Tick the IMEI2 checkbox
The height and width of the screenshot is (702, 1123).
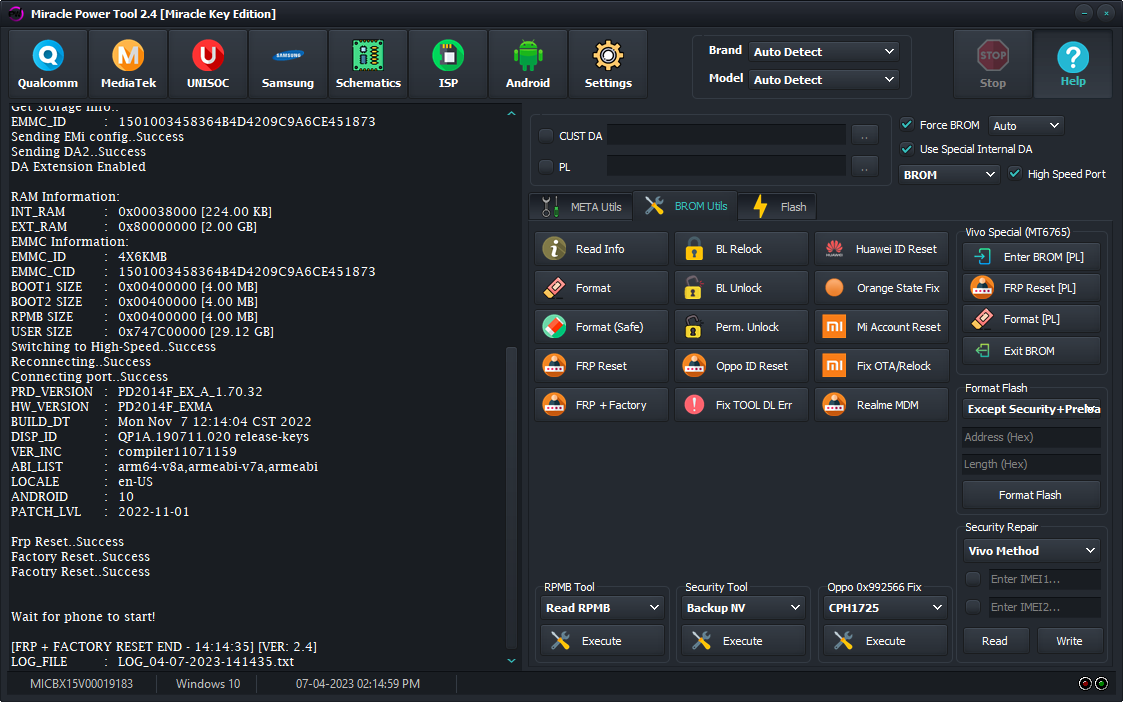coord(973,607)
